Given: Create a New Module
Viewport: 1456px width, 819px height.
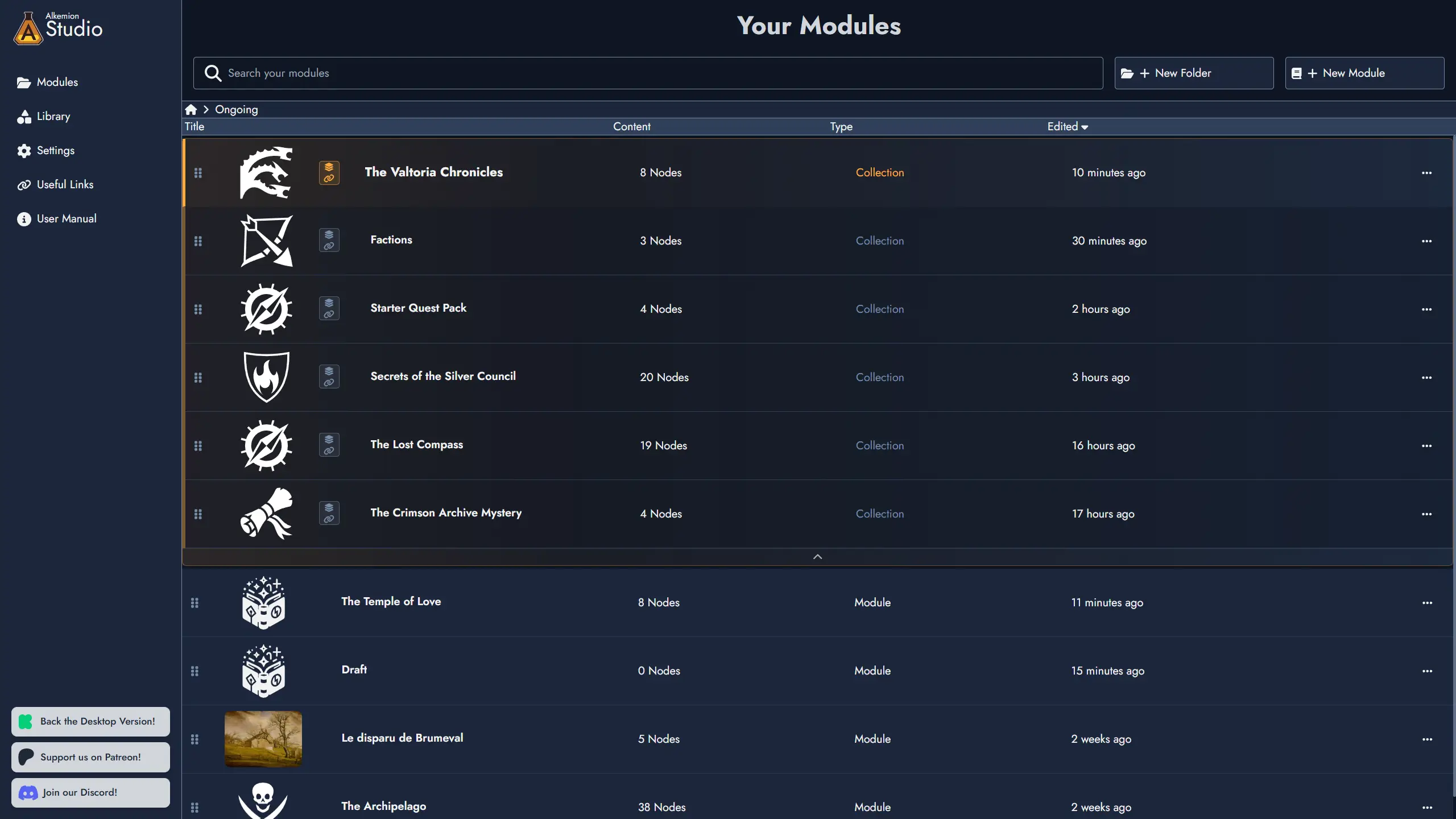Looking at the screenshot, I should coord(1364,72).
